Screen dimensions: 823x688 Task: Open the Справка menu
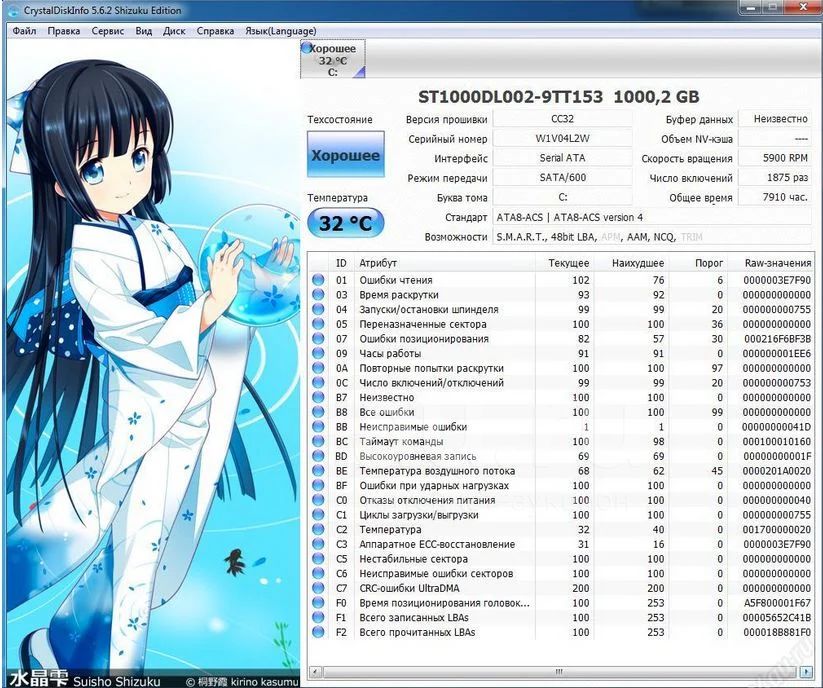pyautogui.click(x=215, y=31)
